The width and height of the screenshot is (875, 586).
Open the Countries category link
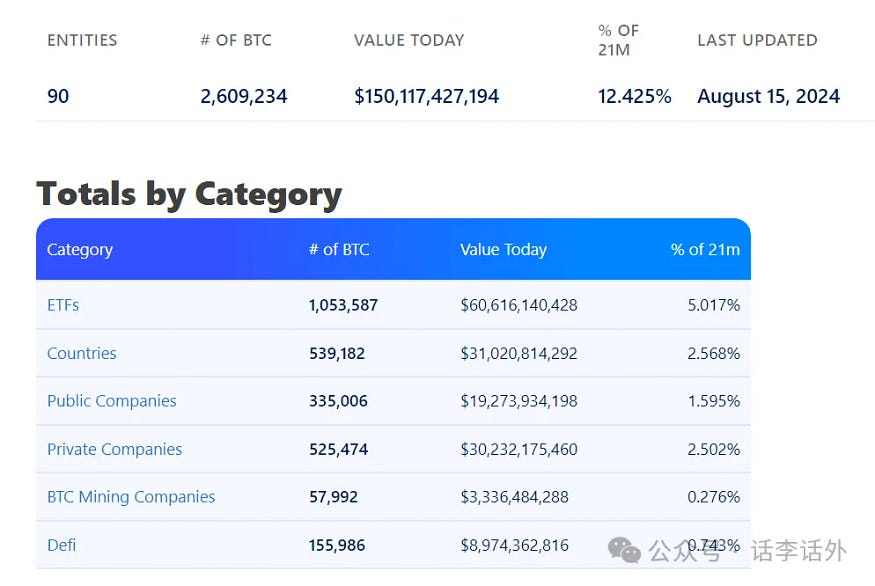coord(81,353)
